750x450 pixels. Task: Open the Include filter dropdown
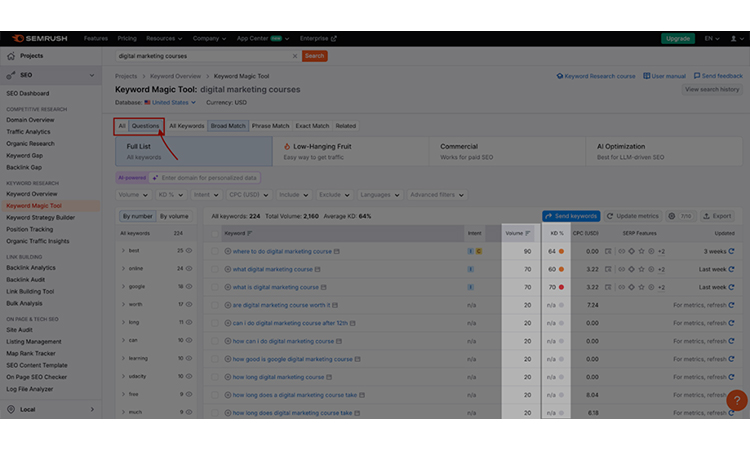[294, 195]
